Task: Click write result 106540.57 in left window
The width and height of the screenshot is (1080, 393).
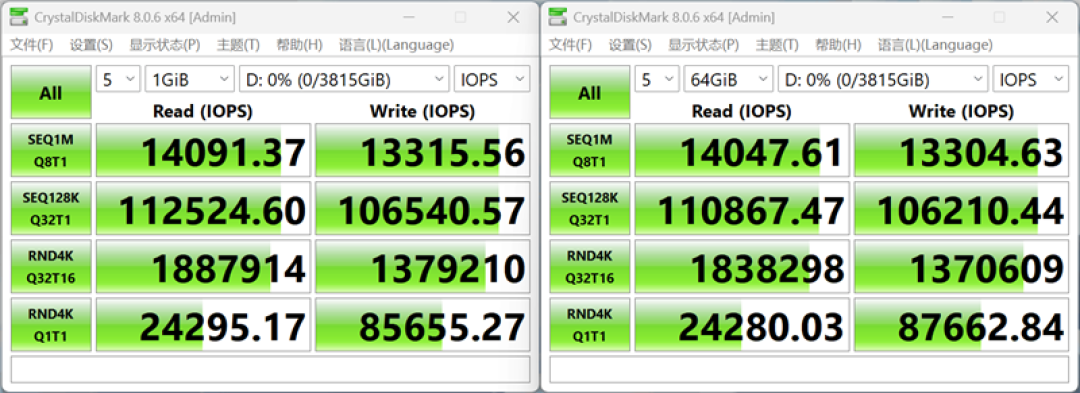Action: [x=423, y=209]
